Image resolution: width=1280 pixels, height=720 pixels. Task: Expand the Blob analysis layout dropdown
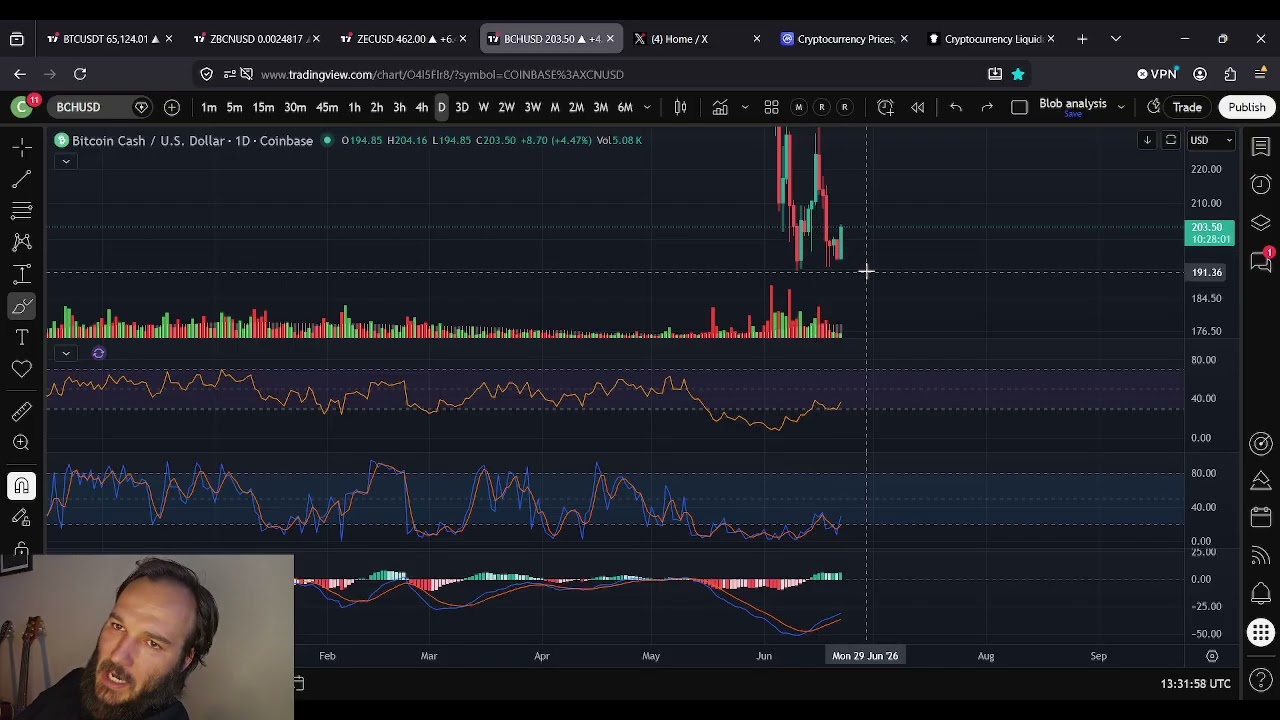point(1121,107)
